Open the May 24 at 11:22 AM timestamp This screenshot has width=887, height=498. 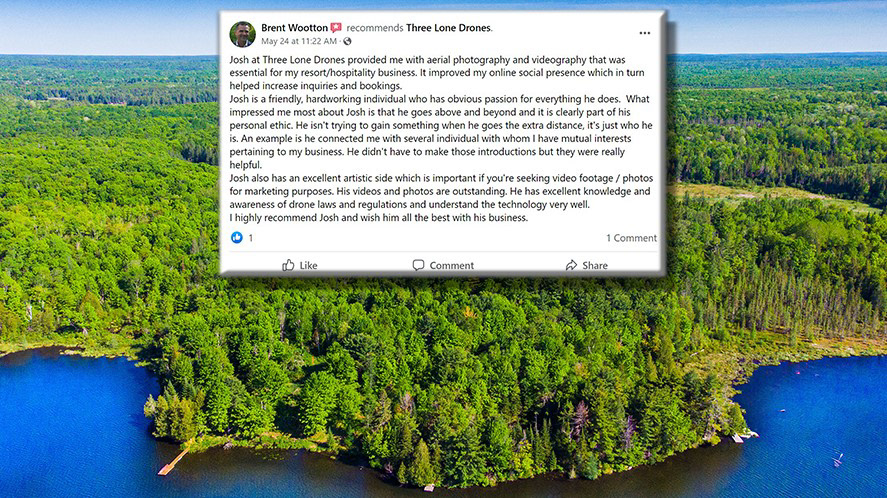click(299, 41)
